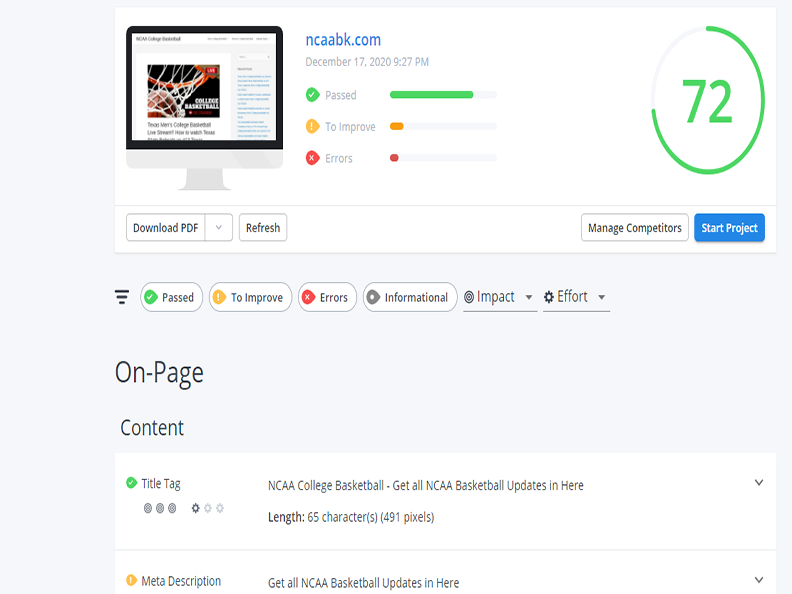Open Manage Competitors
The height and width of the screenshot is (594, 792).
(634, 228)
